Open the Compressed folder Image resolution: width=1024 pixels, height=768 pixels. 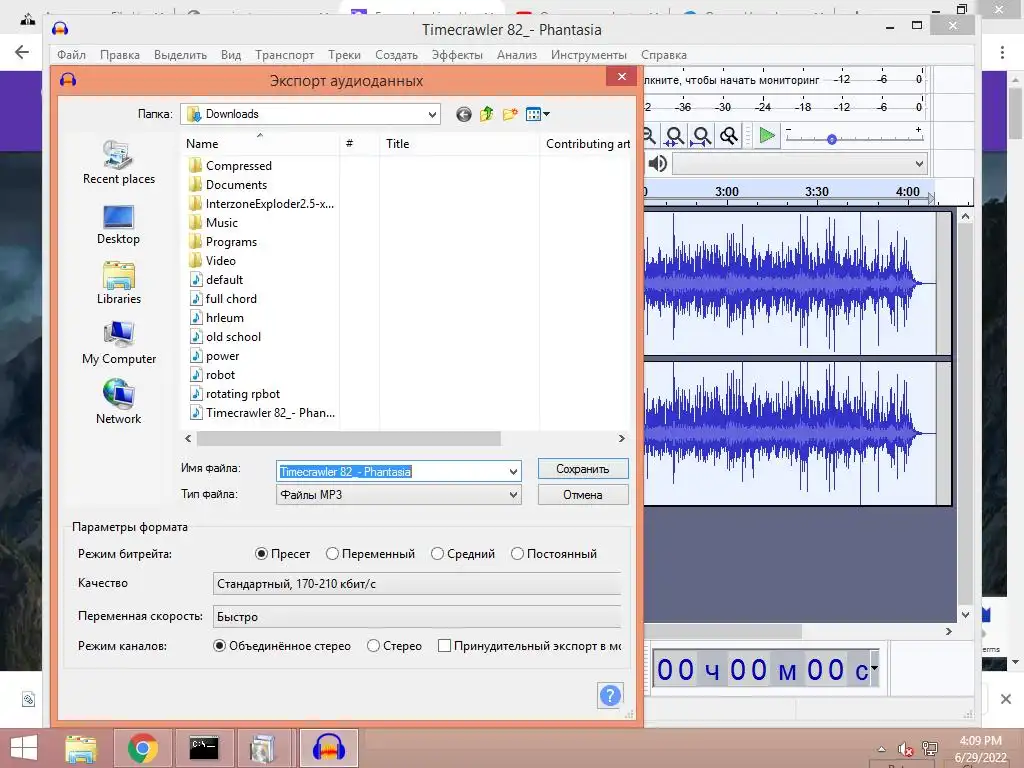pos(238,166)
